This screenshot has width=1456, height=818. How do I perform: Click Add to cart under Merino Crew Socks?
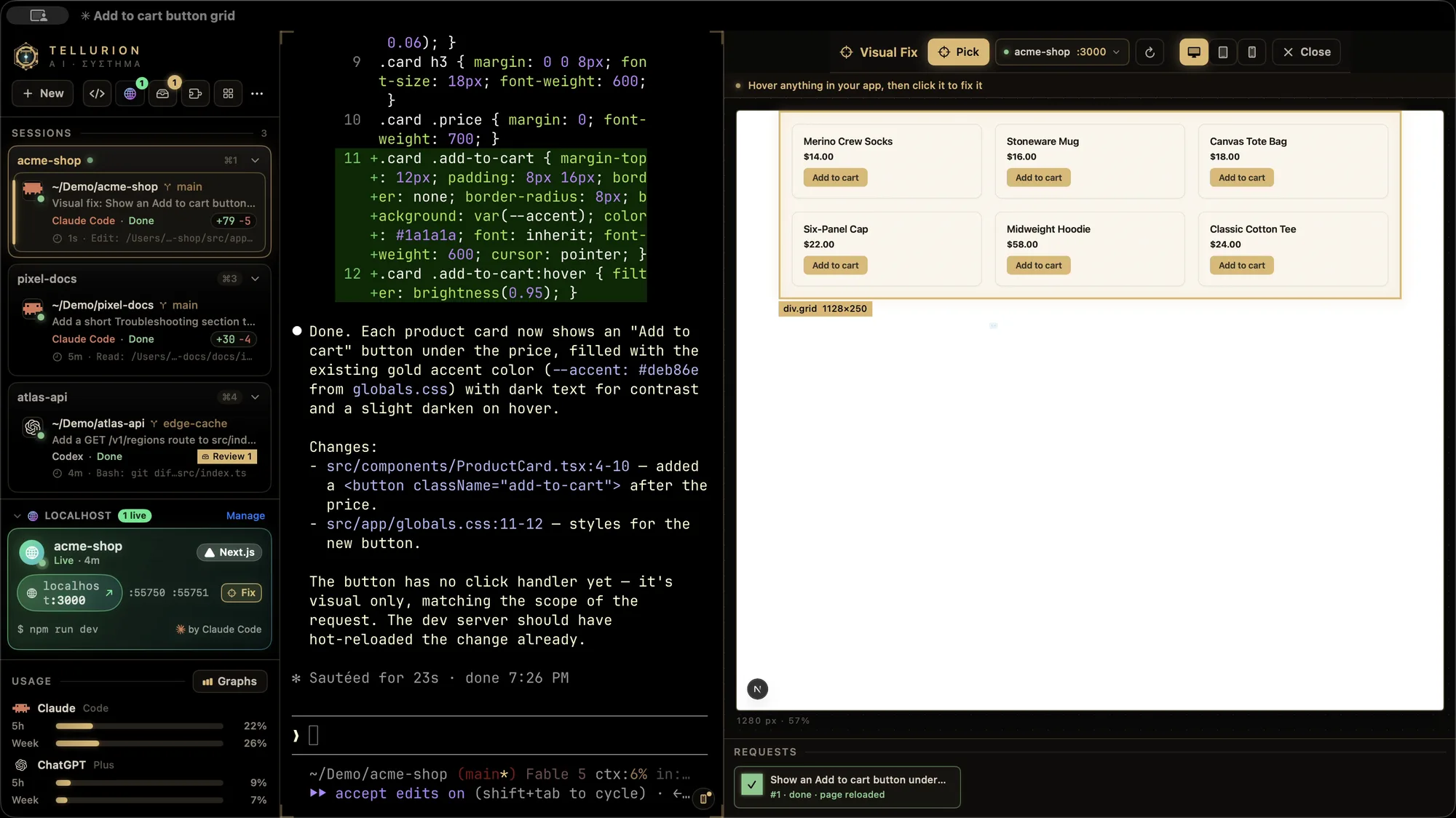tap(835, 178)
